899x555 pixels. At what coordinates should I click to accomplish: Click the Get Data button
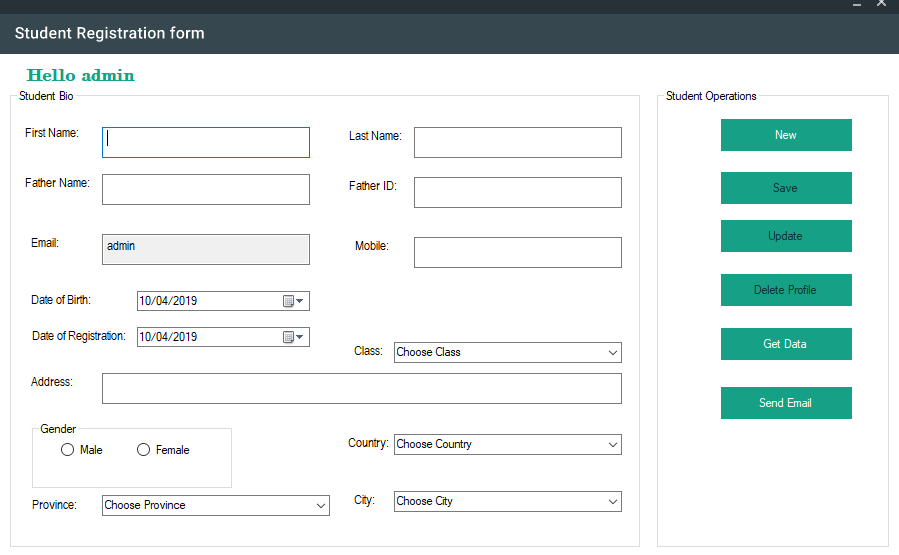click(786, 344)
